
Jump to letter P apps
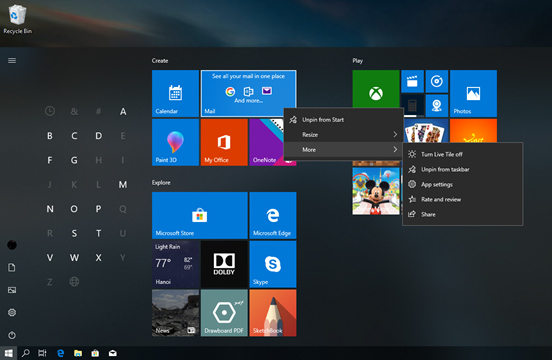pos(99,209)
